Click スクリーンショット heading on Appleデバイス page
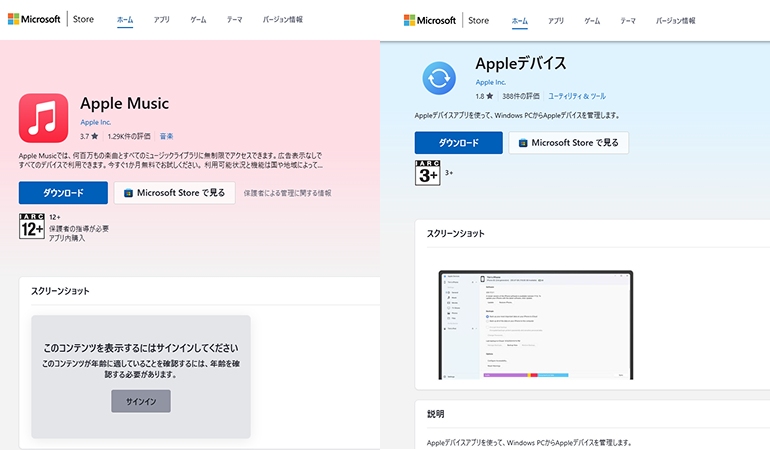The width and height of the screenshot is (770, 450). click(456, 233)
